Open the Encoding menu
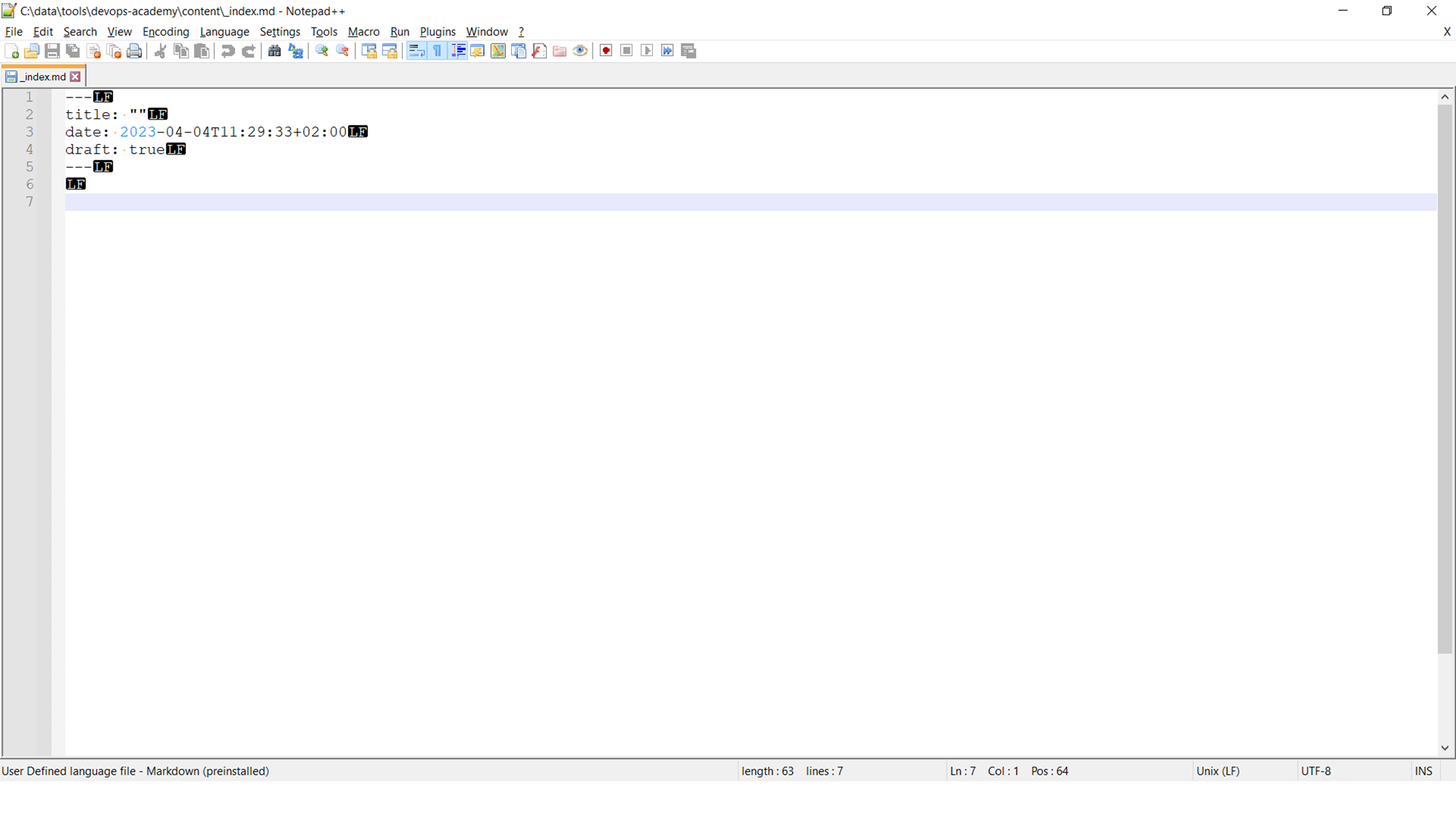The height and width of the screenshot is (819, 1456). pos(165,31)
